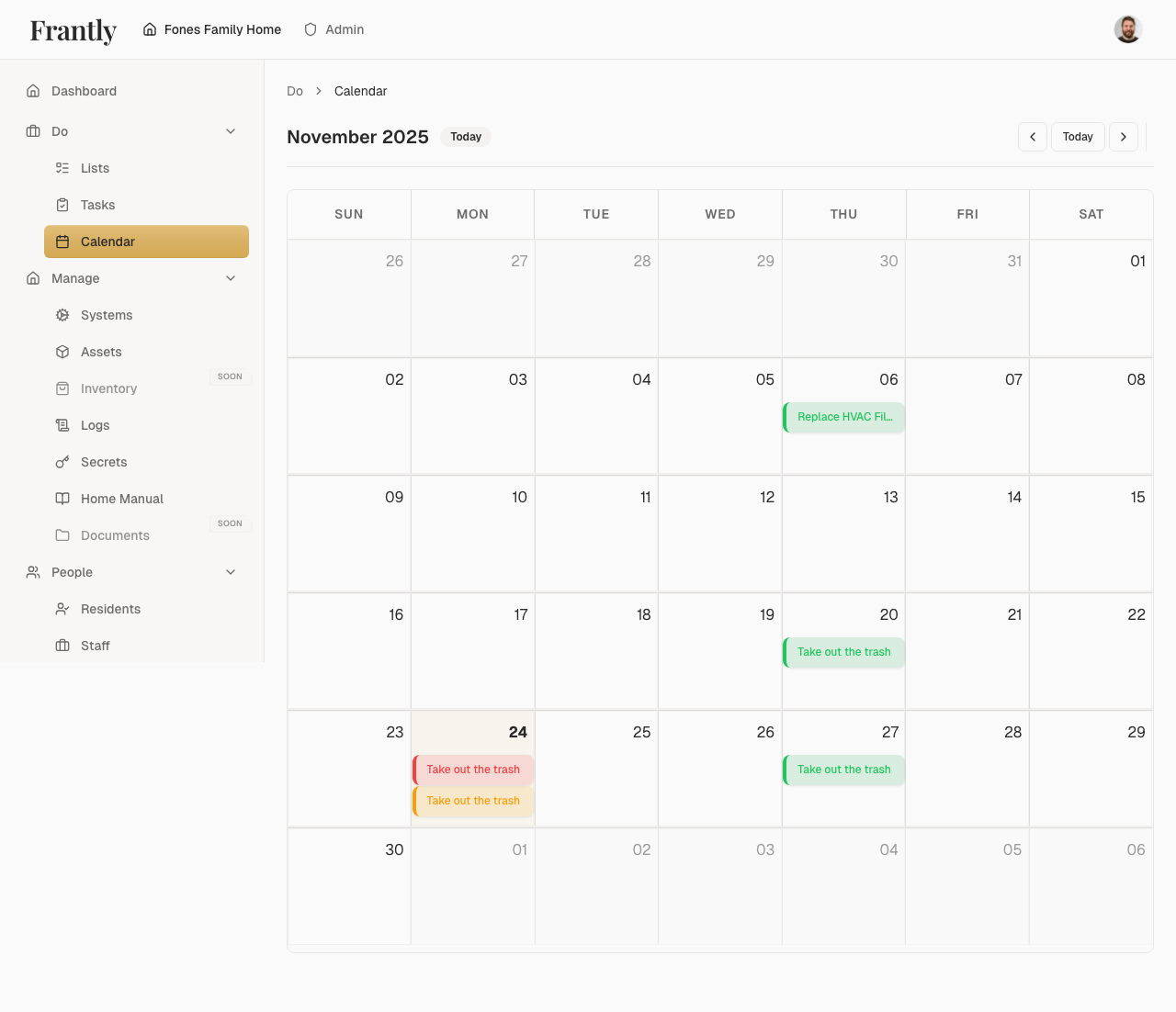Open Secrets via its key icon
The width and height of the screenshot is (1176, 1012).
pyautogui.click(x=62, y=462)
